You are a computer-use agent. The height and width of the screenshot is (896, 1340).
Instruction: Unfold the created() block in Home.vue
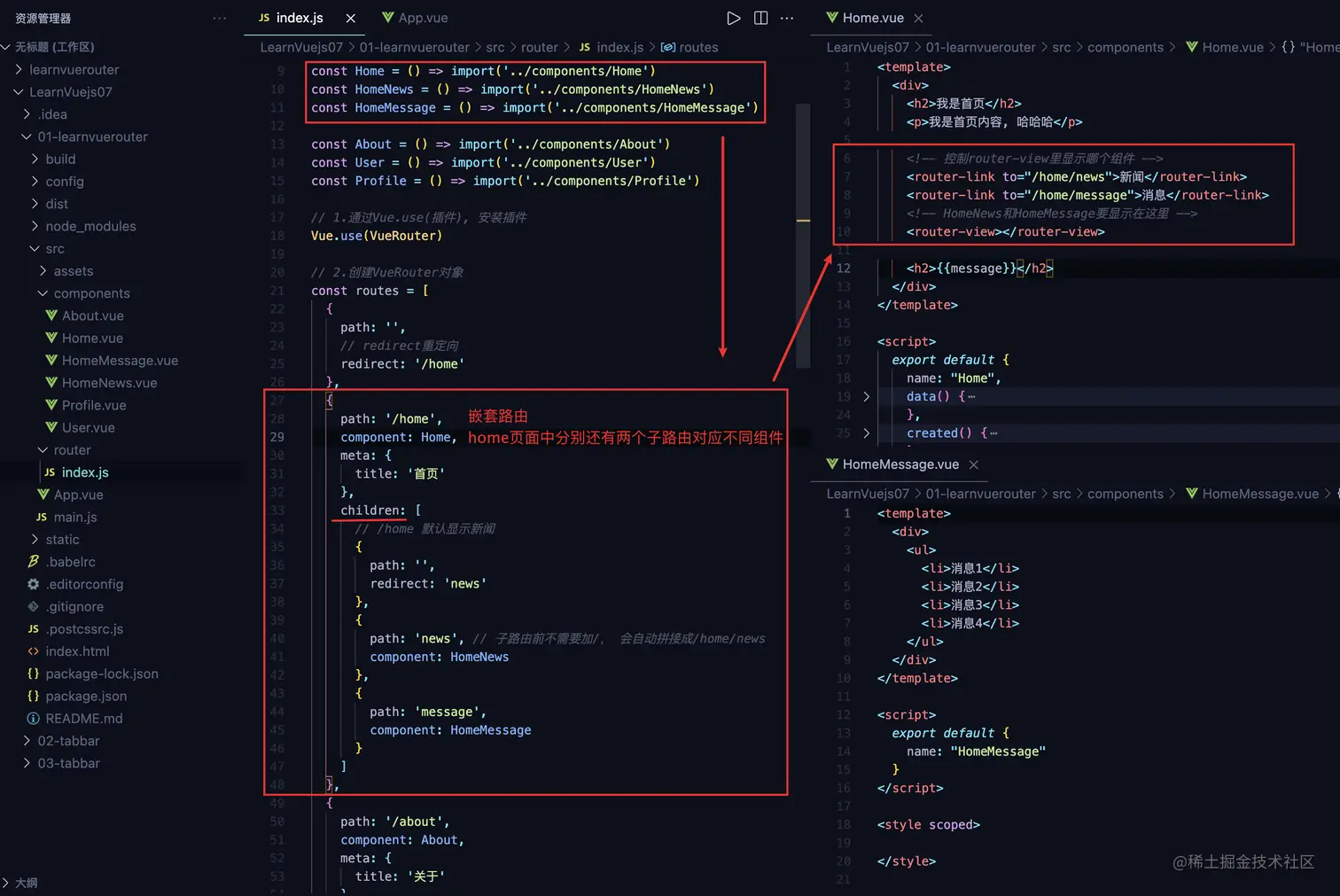coord(867,433)
